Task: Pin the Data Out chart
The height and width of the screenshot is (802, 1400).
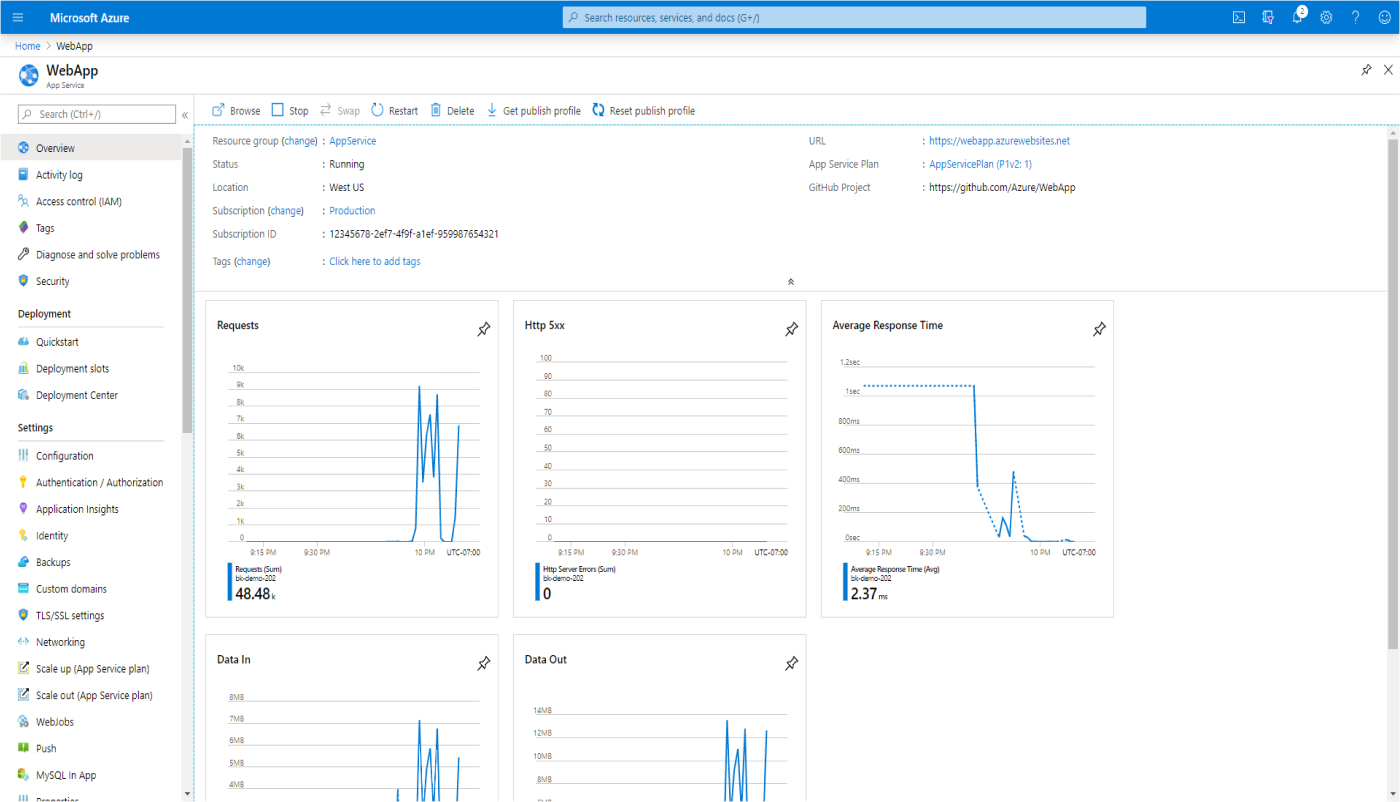Action: [x=791, y=663]
